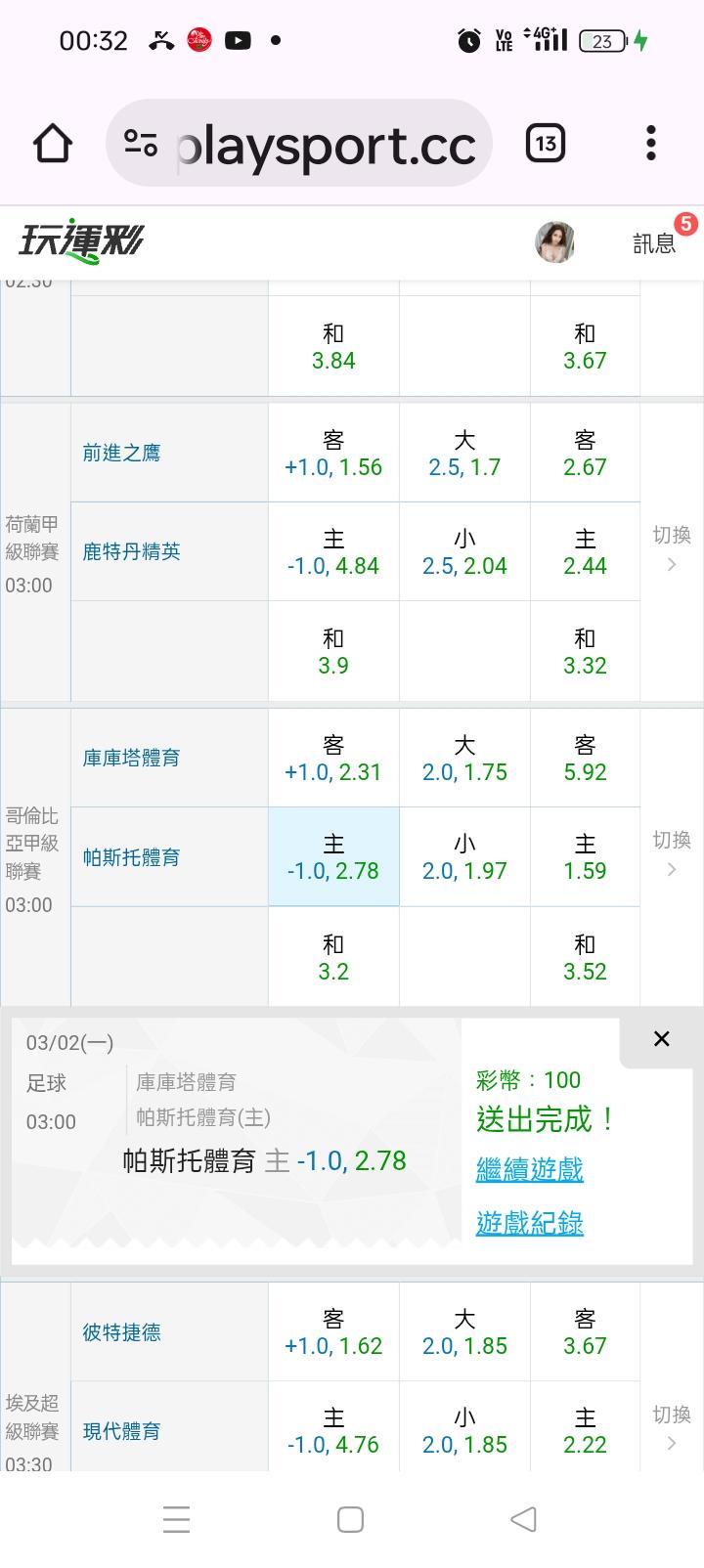Open the tab switcher showing 13 tabs

546,144
